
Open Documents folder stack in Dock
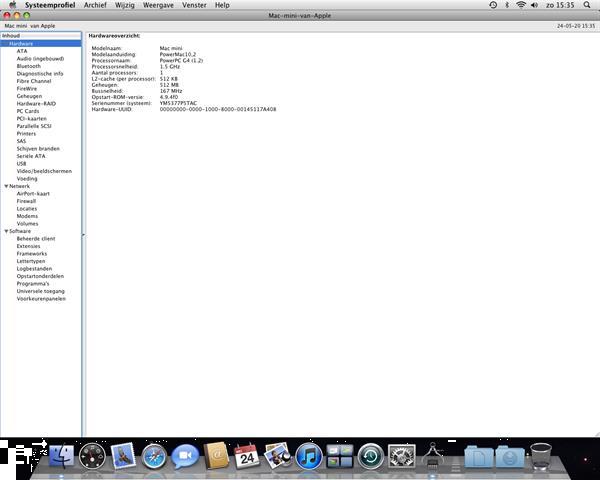click(478, 456)
